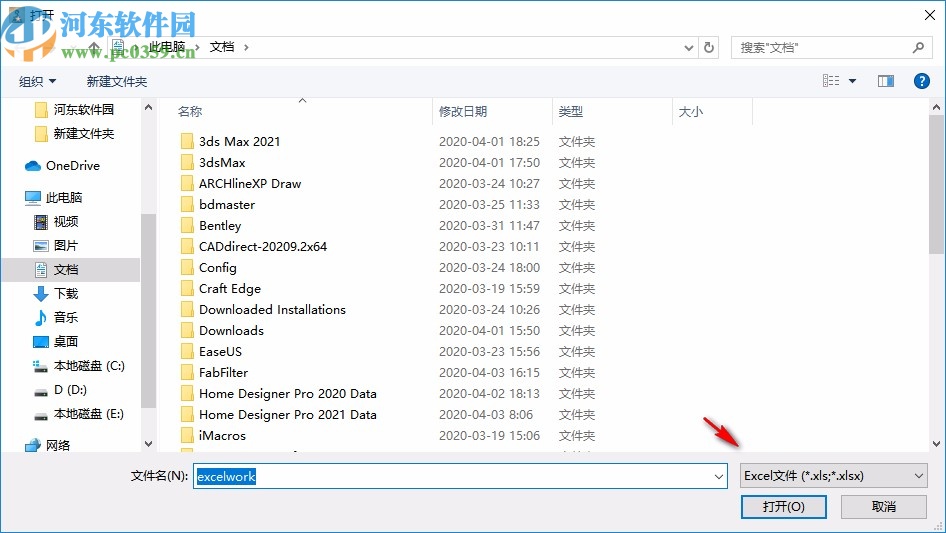This screenshot has height=533, width=946.
Task: Click folder icon of iMacros
Action: click(187, 435)
